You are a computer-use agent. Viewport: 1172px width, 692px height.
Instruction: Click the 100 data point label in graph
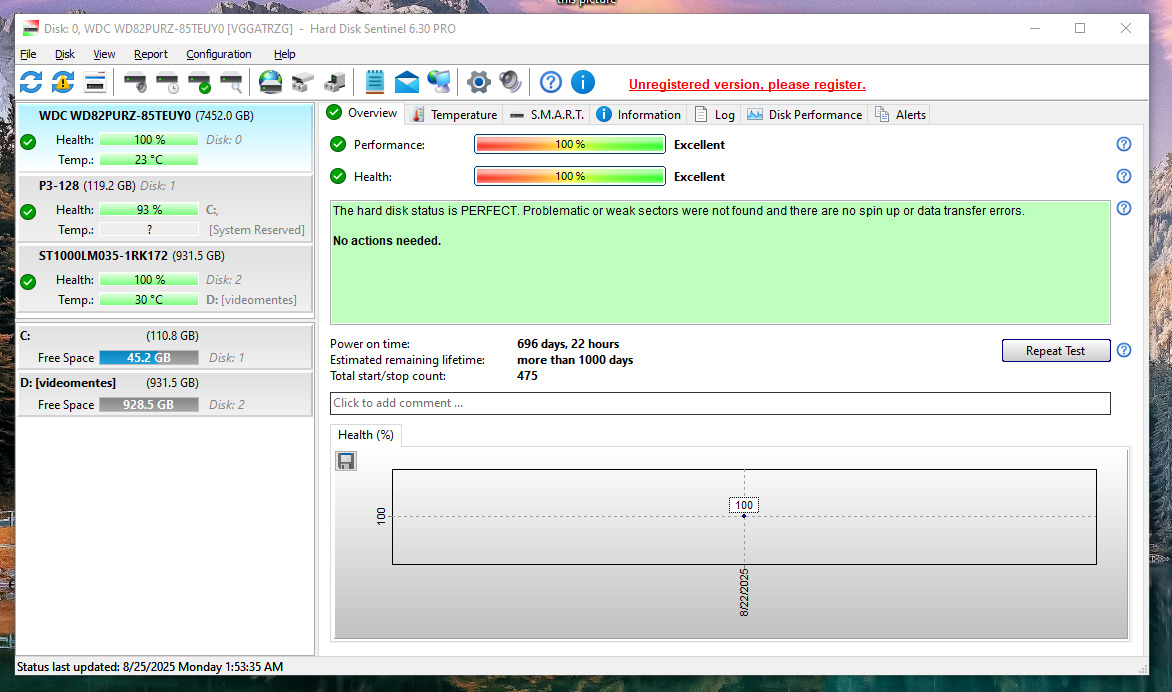click(x=744, y=505)
